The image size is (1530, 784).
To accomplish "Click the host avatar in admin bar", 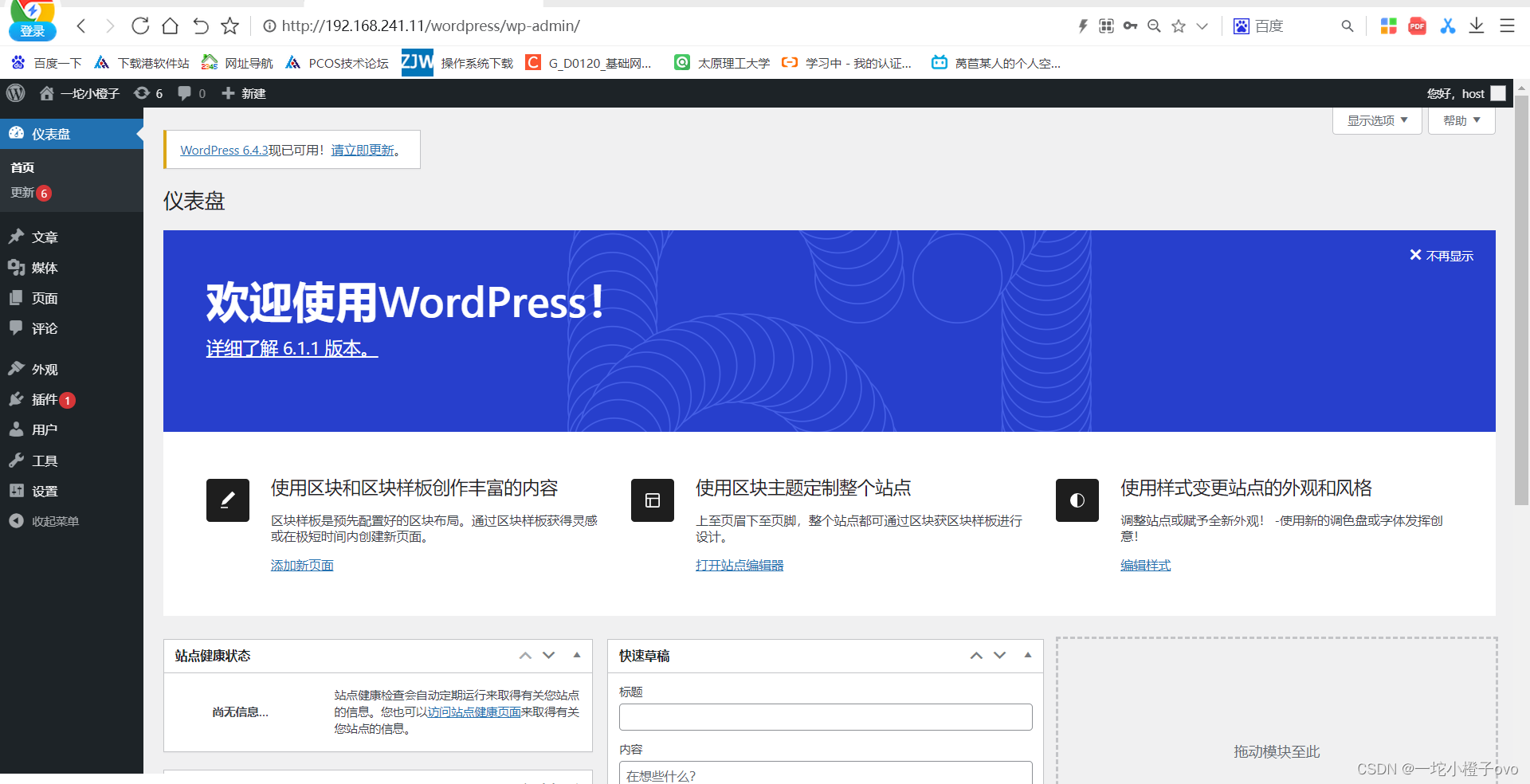I will [1498, 93].
